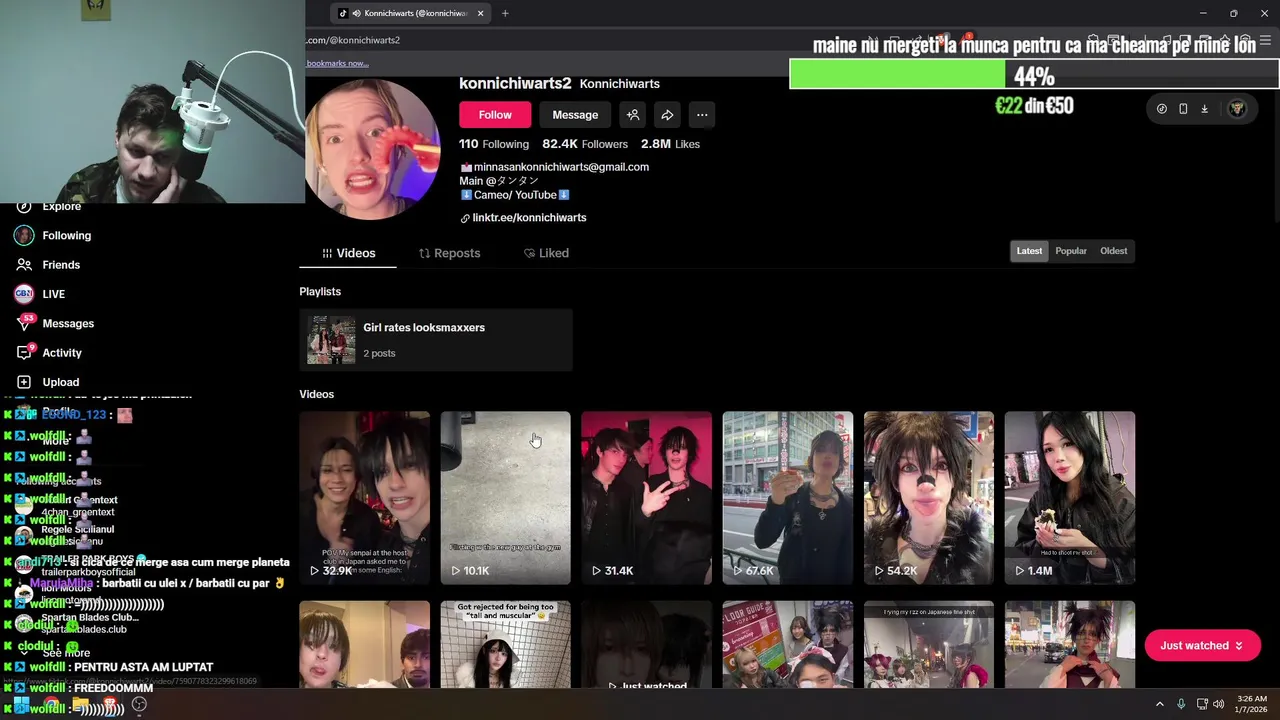Click the browser address bar URL
Screen dimensions: 1280x720
(x=352, y=40)
